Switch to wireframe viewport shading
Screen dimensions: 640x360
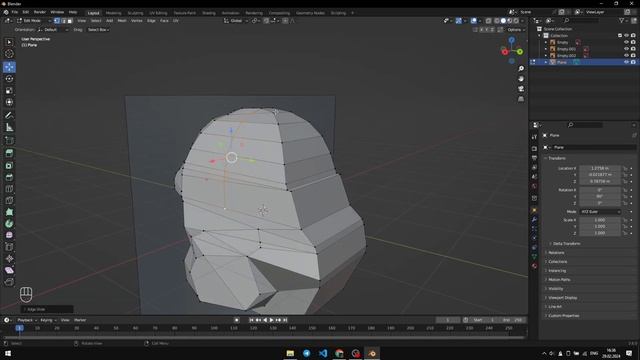point(497,20)
